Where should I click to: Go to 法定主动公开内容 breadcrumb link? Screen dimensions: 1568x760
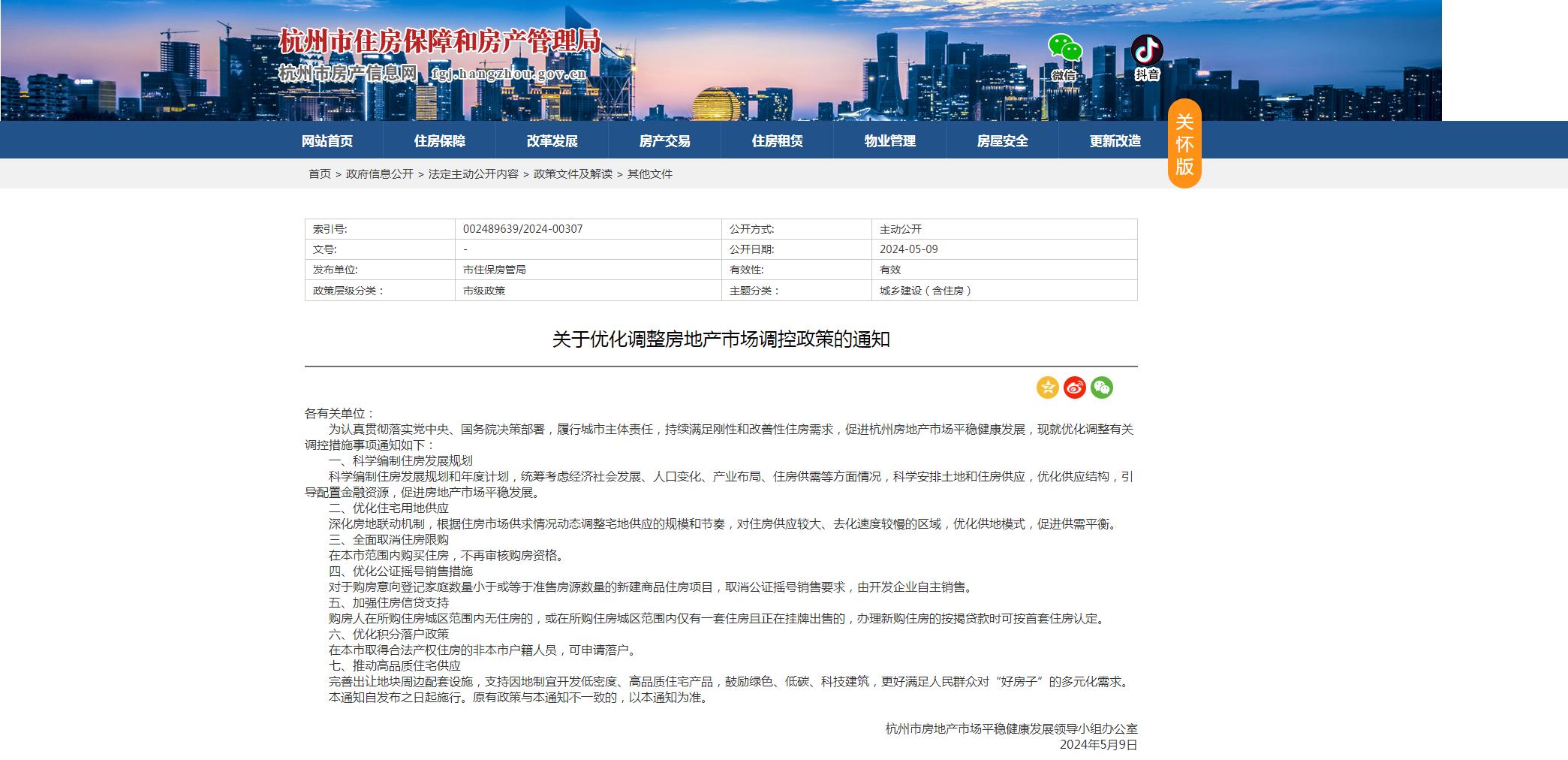(474, 173)
